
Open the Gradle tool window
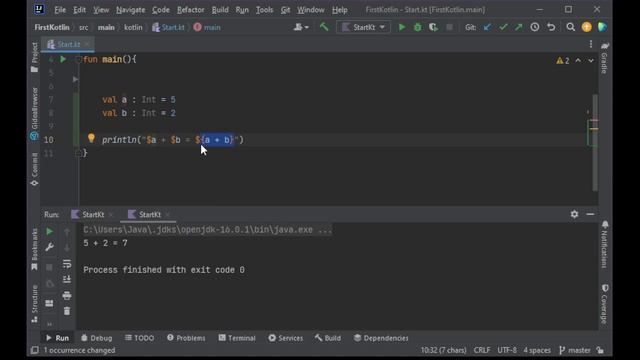coord(604,58)
